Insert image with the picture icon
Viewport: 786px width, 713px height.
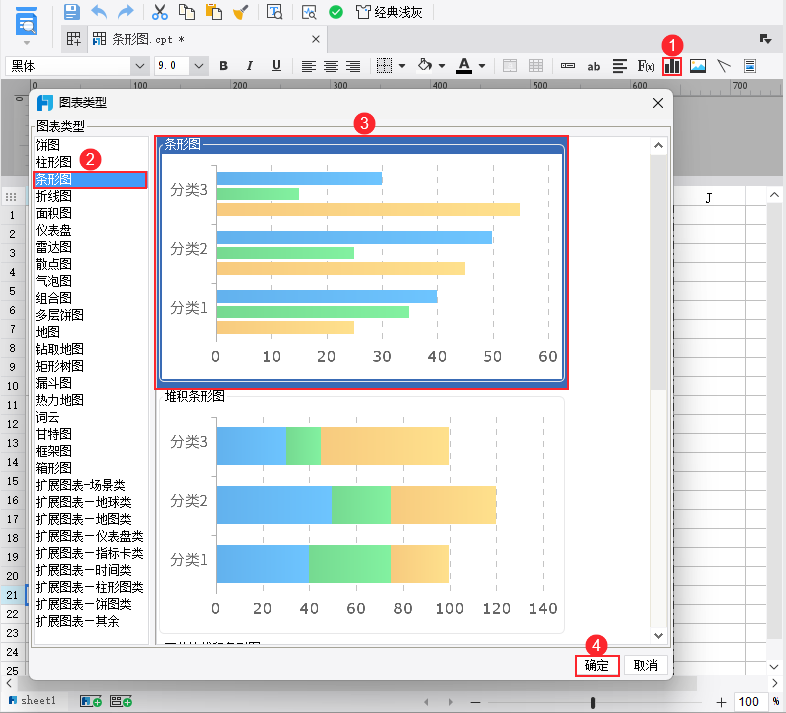(x=698, y=66)
